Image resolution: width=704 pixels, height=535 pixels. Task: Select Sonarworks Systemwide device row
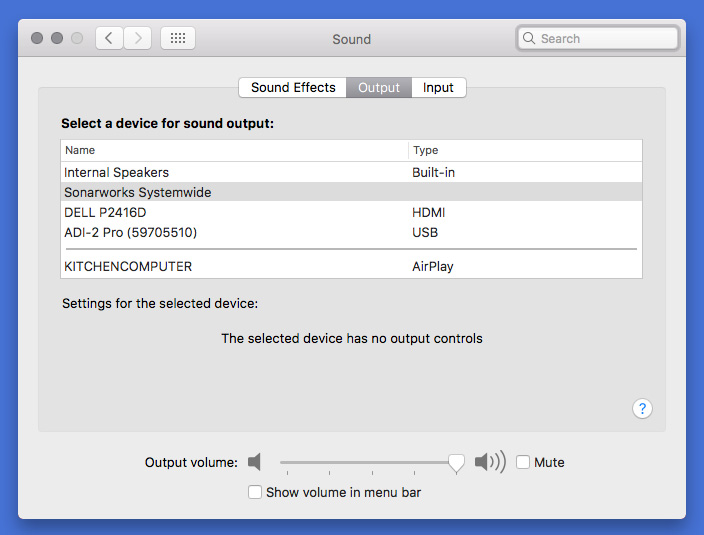[352, 192]
